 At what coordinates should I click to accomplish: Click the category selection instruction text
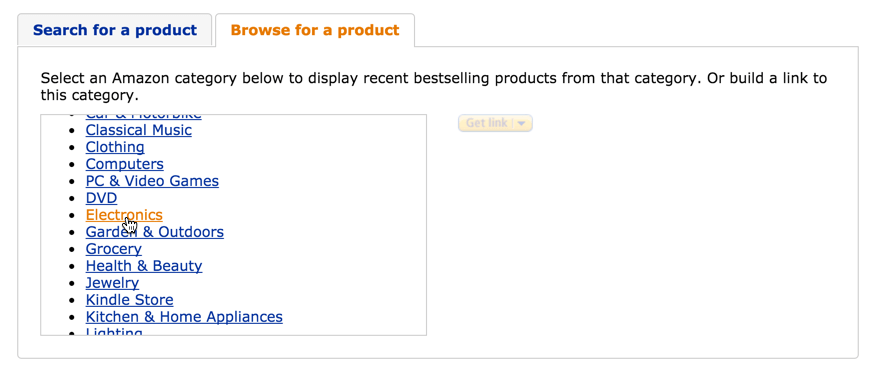click(433, 87)
